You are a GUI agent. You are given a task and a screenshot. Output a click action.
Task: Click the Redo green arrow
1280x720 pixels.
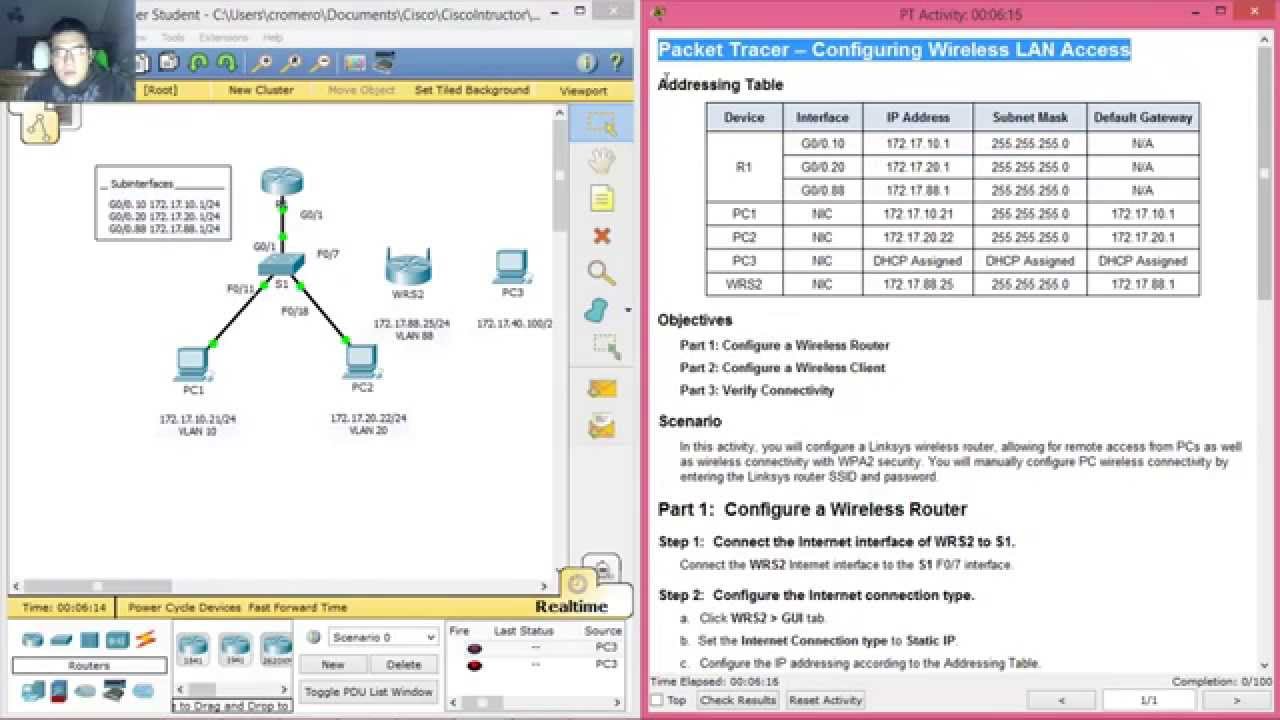[227, 63]
